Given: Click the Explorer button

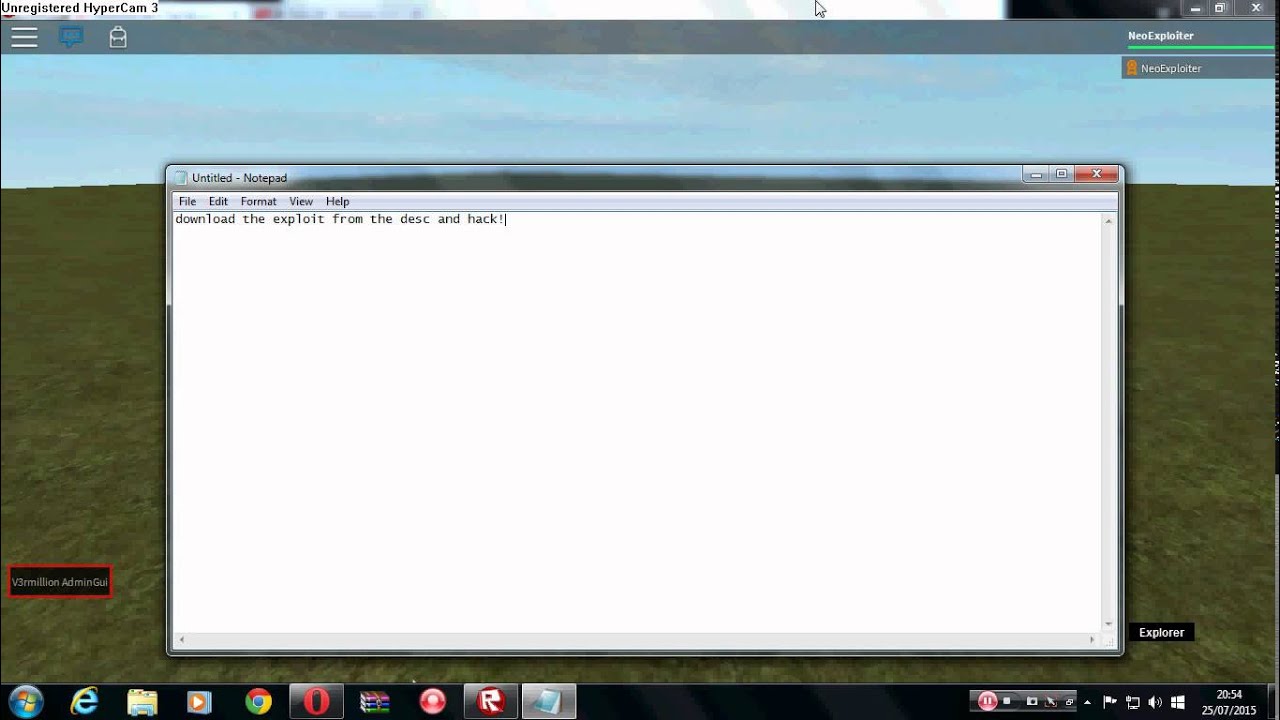Looking at the screenshot, I should [x=1161, y=632].
